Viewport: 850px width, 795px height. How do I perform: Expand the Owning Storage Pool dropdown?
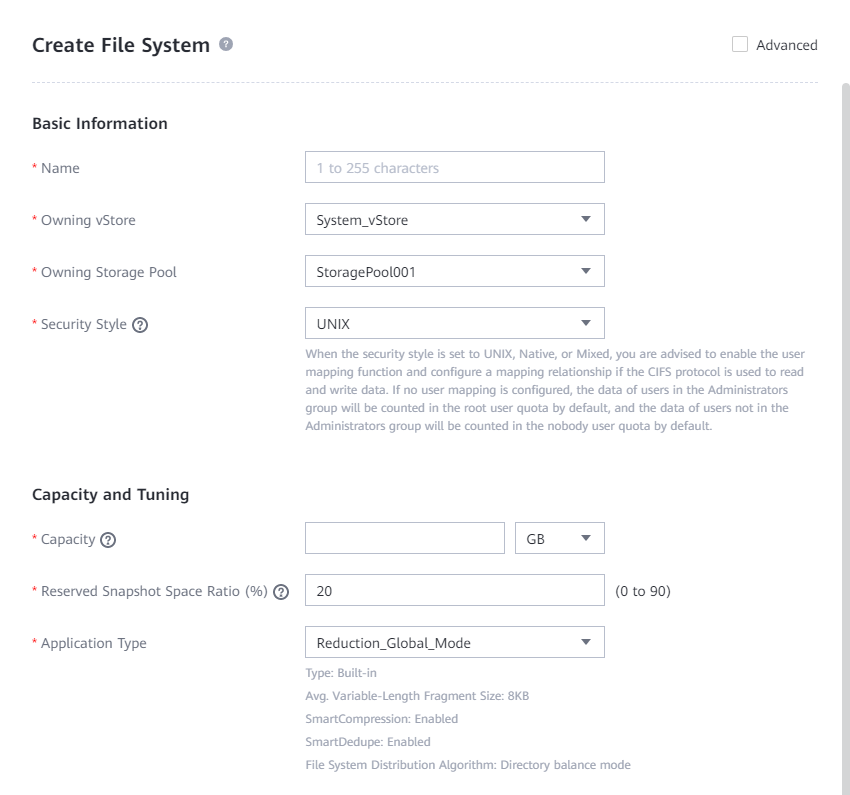tap(454, 272)
